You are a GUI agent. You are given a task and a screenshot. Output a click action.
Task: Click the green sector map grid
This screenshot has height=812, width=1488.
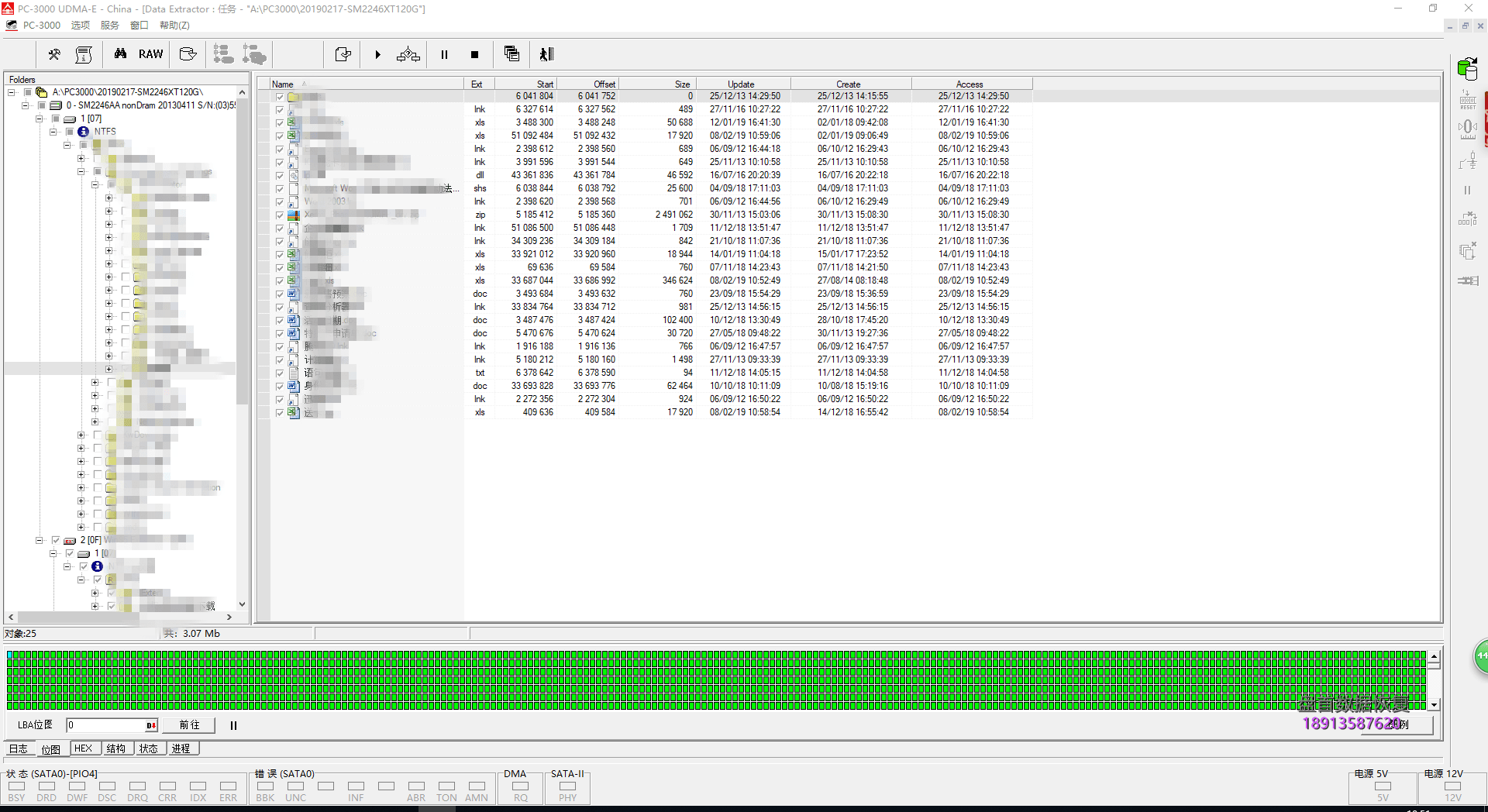(716, 680)
